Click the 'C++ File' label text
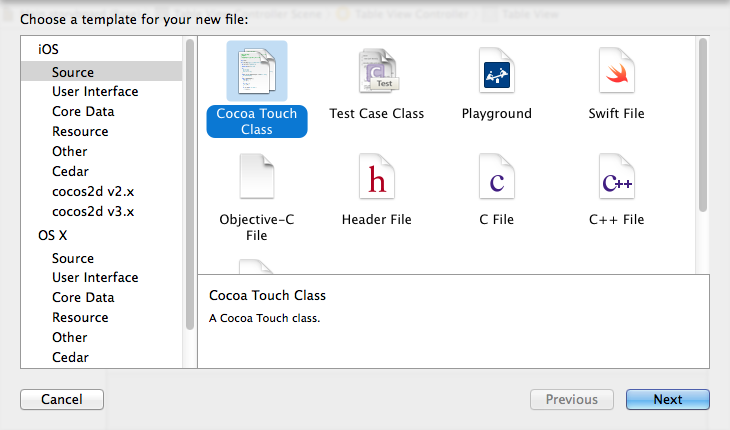Screen dimensions: 730x430 [616, 219]
